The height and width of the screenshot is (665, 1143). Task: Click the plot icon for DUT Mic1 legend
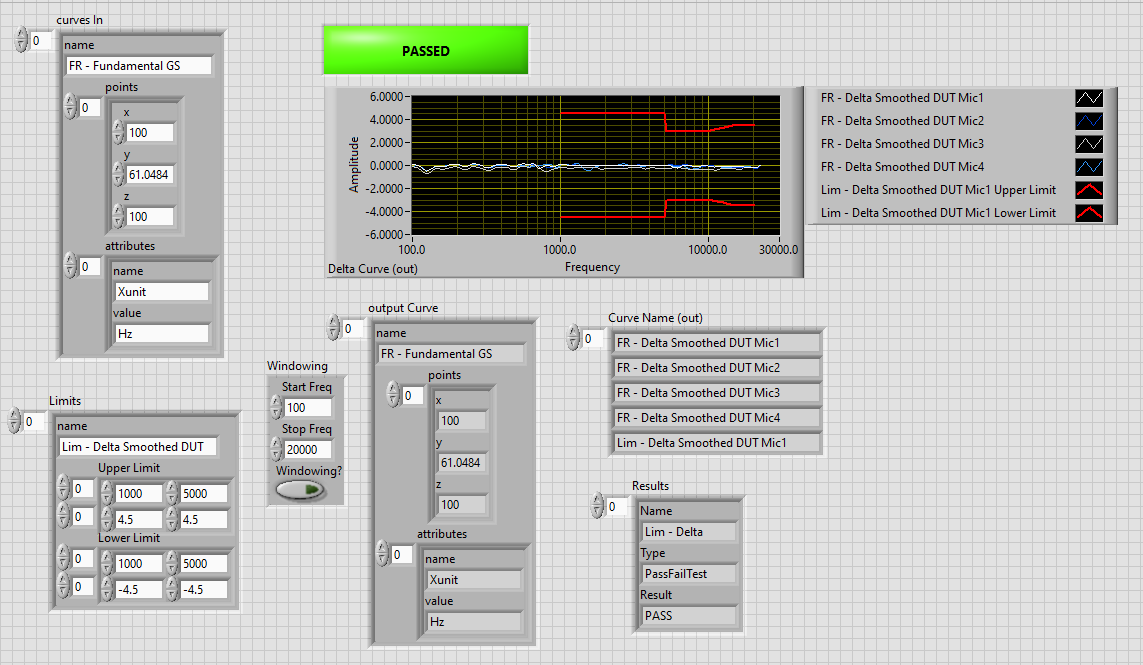1088,98
